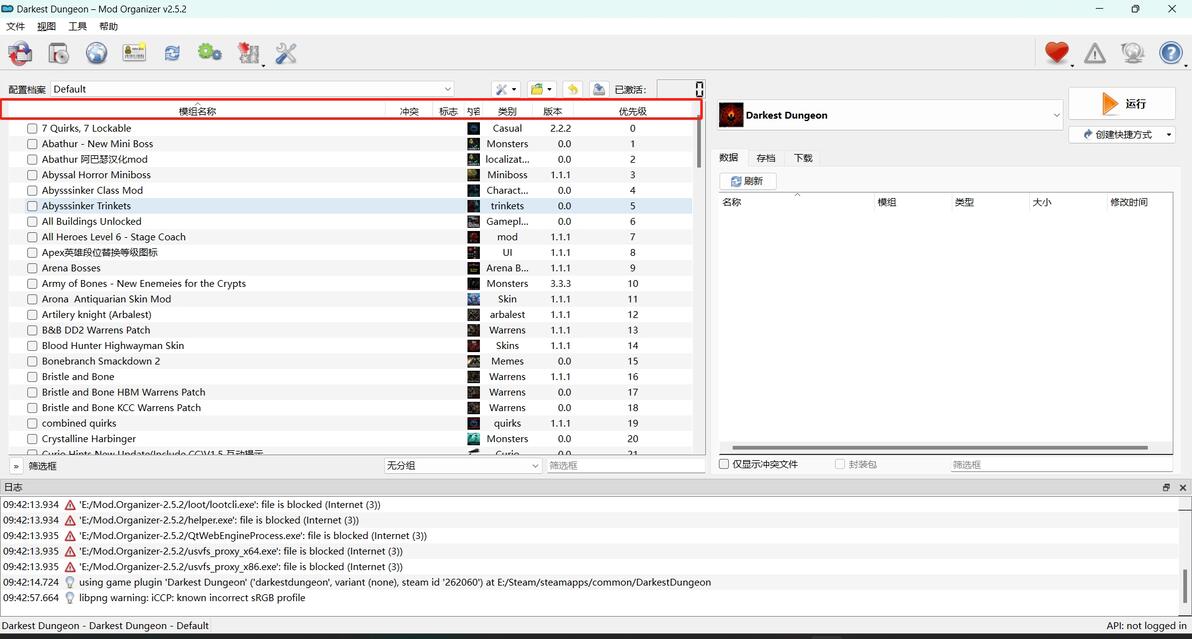
Task: Toggle 仅显示冲突文件 checkbox
Action: [x=724, y=463]
